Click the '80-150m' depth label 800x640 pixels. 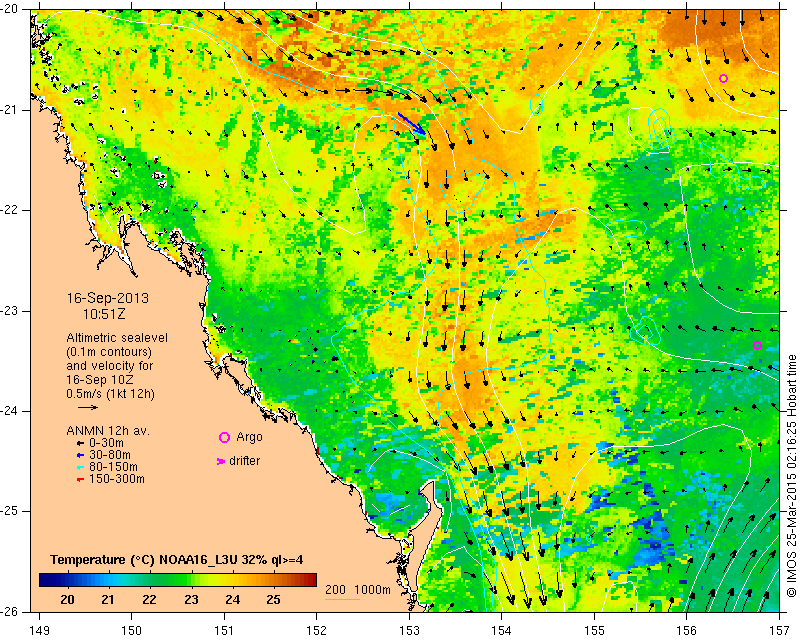(x=113, y=467)
